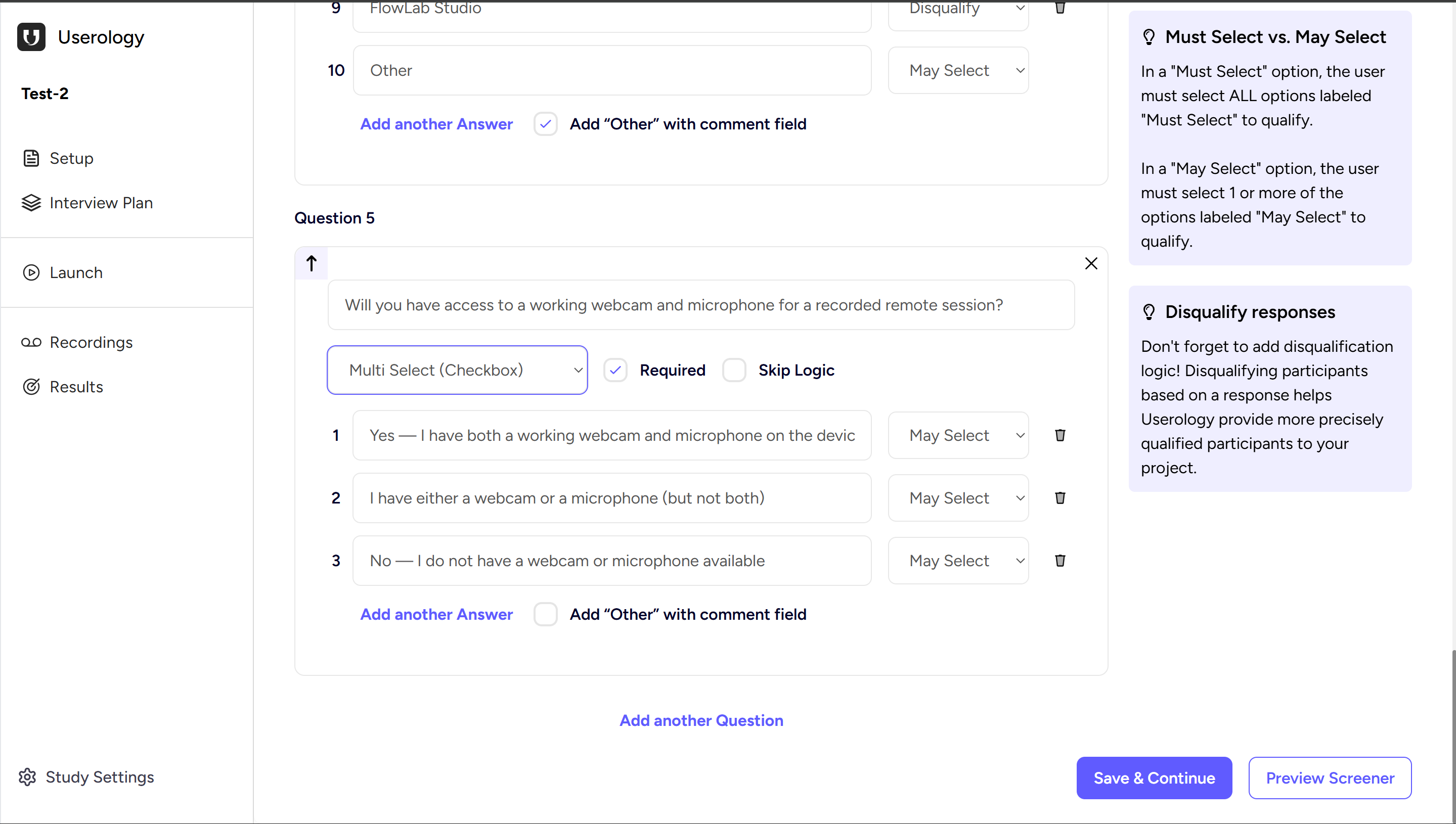The width and height of the screenshot is (1456, 824).
Task: Click the lightbulb icon beside Disqualify responses
Action: coord(1149,312)
